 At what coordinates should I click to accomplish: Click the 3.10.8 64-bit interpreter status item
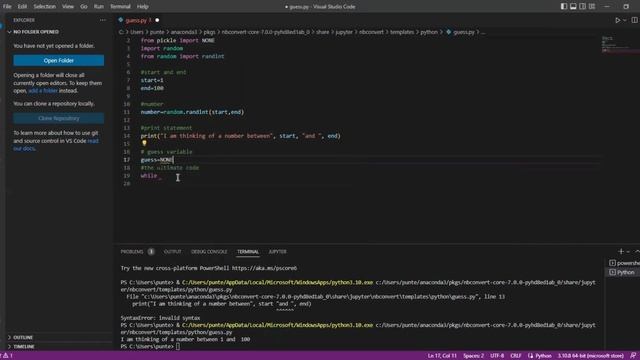coord(591,356)
